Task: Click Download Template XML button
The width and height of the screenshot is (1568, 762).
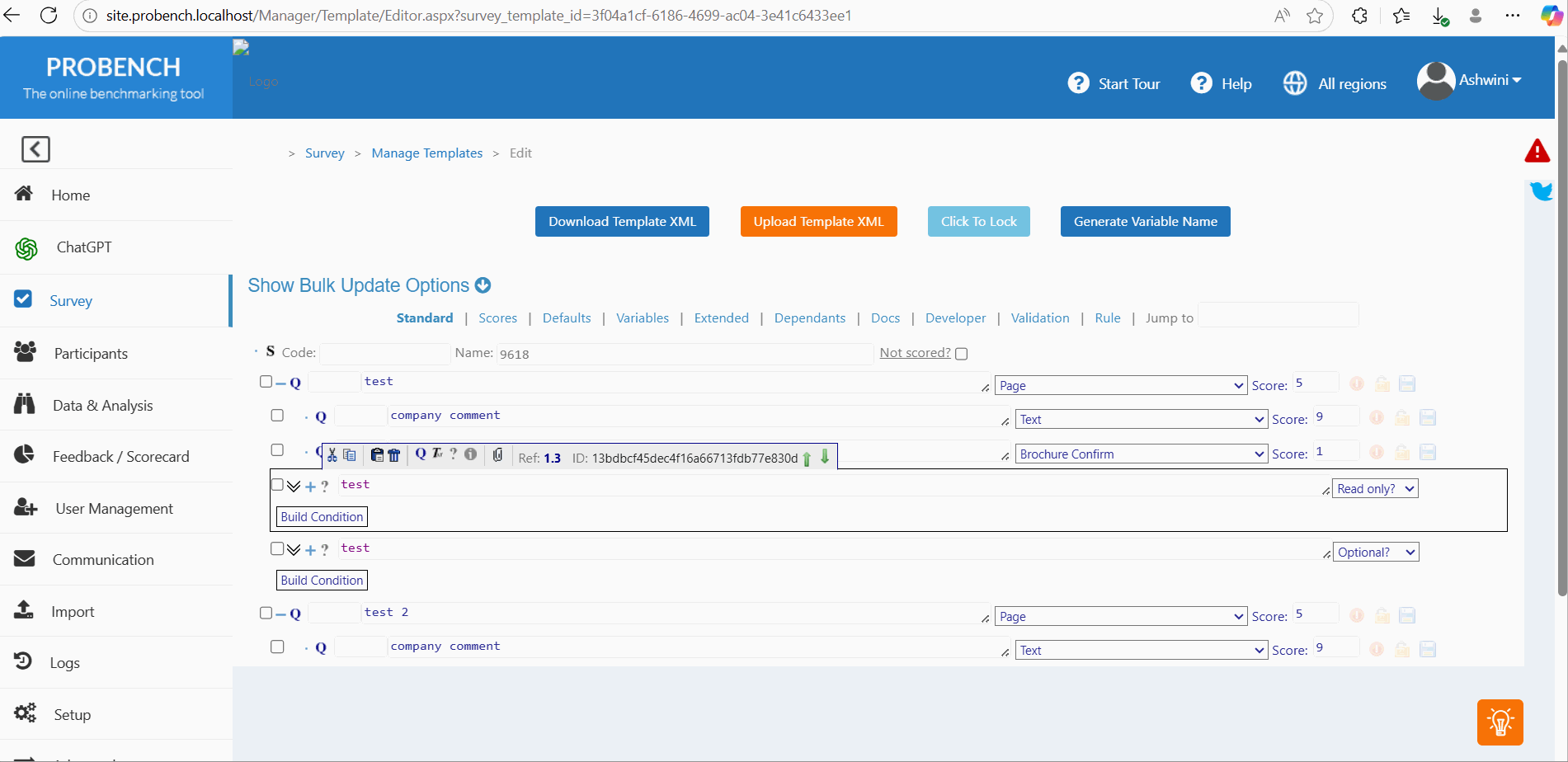Action: [x=622, y=221]
